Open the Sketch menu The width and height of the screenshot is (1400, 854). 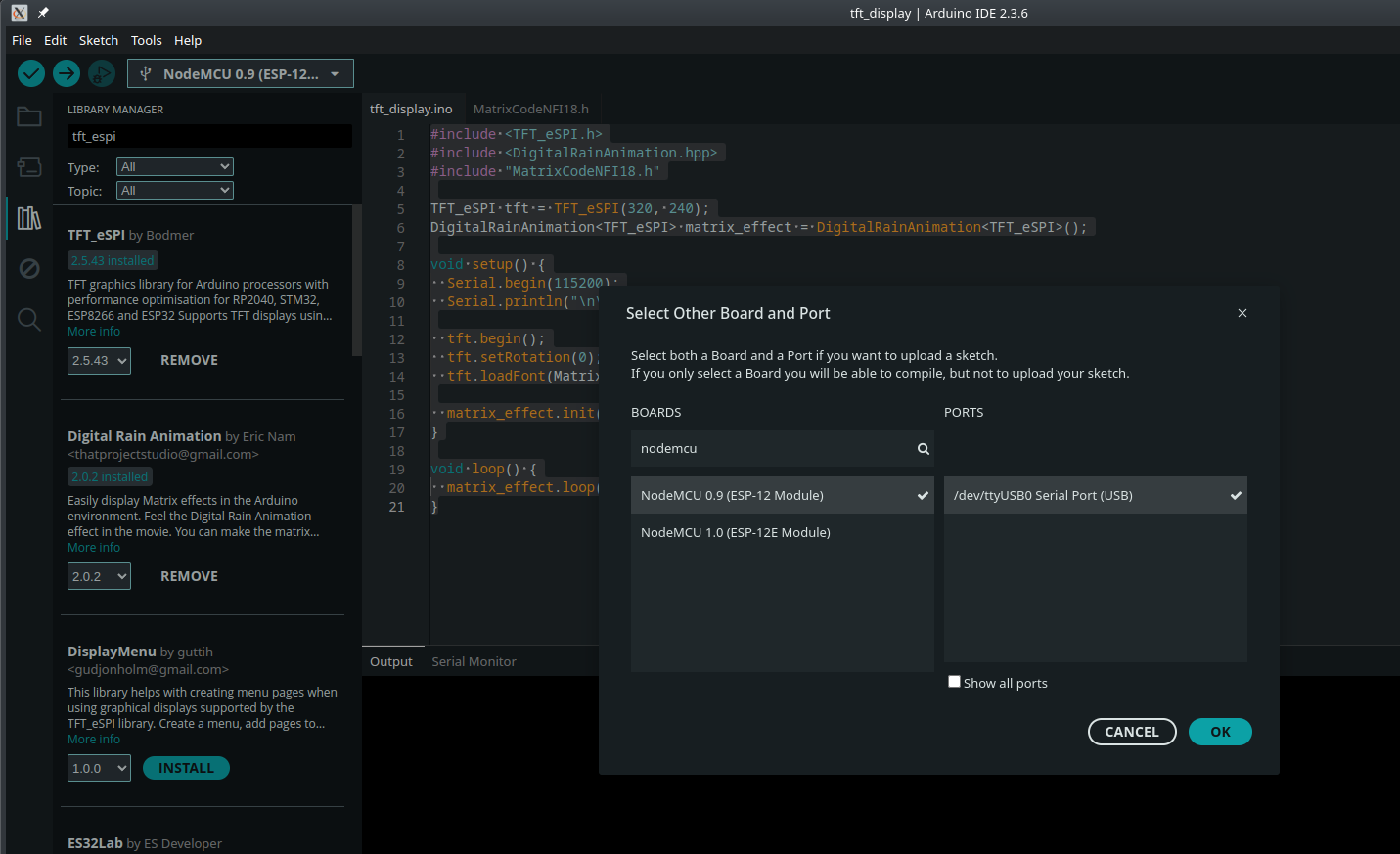pyautogui.click(x=99, y=40)
